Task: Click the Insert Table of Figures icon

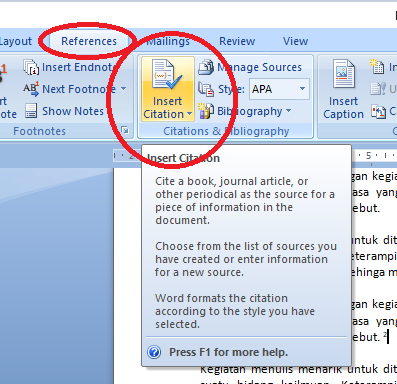Action: click(378, 67)
